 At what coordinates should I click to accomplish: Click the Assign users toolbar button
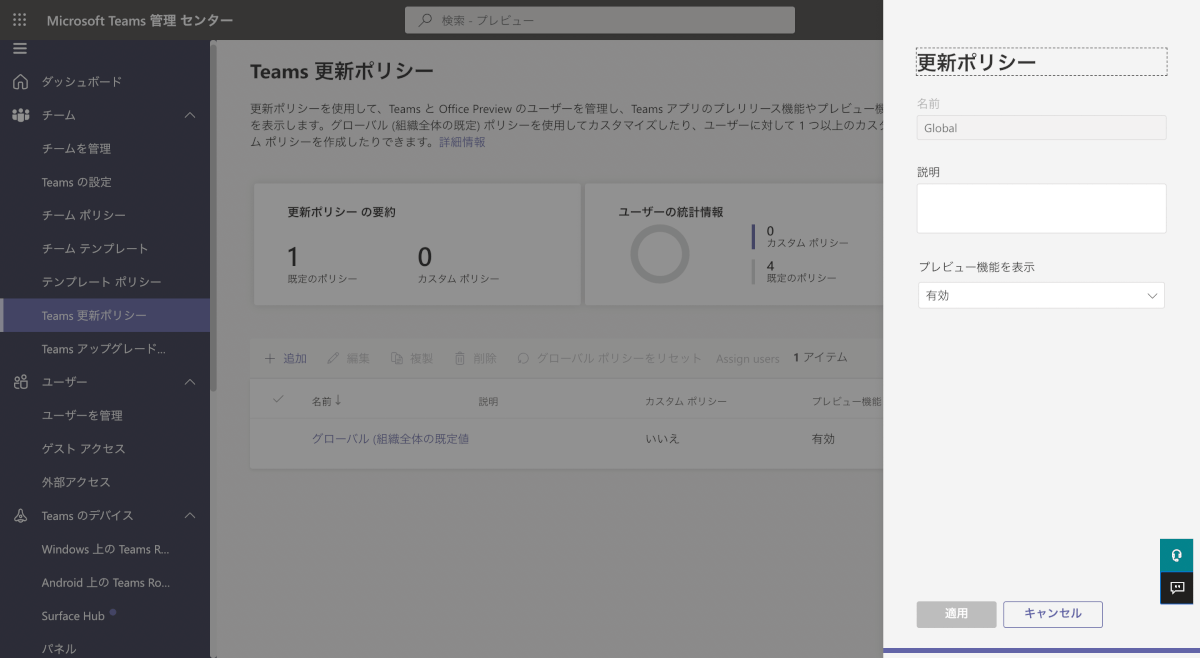747,359
